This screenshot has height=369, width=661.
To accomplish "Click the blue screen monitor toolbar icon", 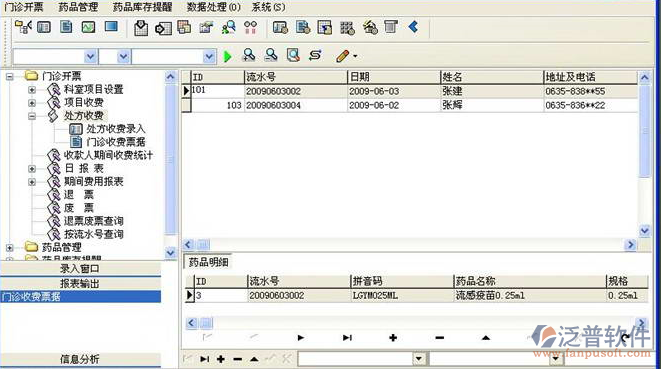I will [111, 27].
